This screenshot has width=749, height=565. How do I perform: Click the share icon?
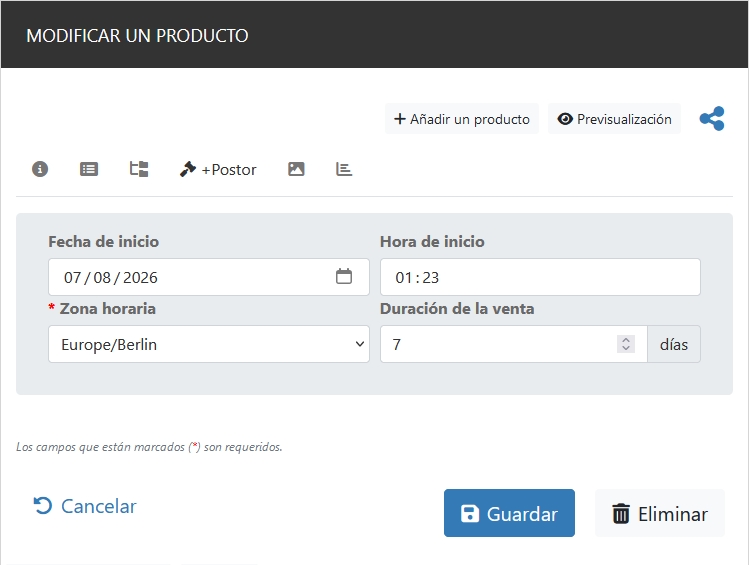point(712,119)
